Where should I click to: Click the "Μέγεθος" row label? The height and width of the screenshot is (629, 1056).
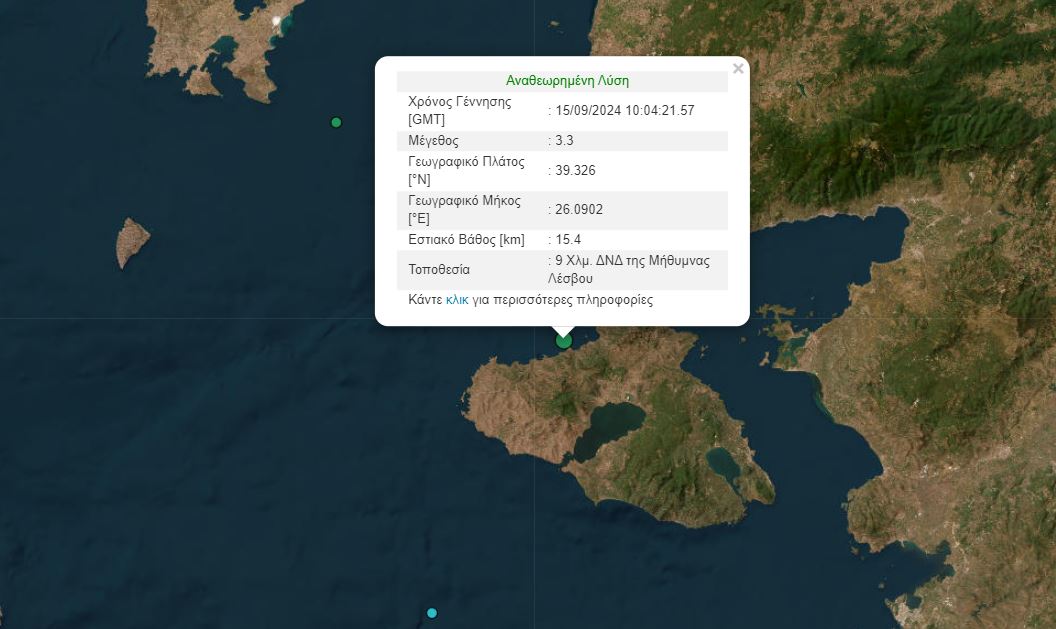click(434, 141)
